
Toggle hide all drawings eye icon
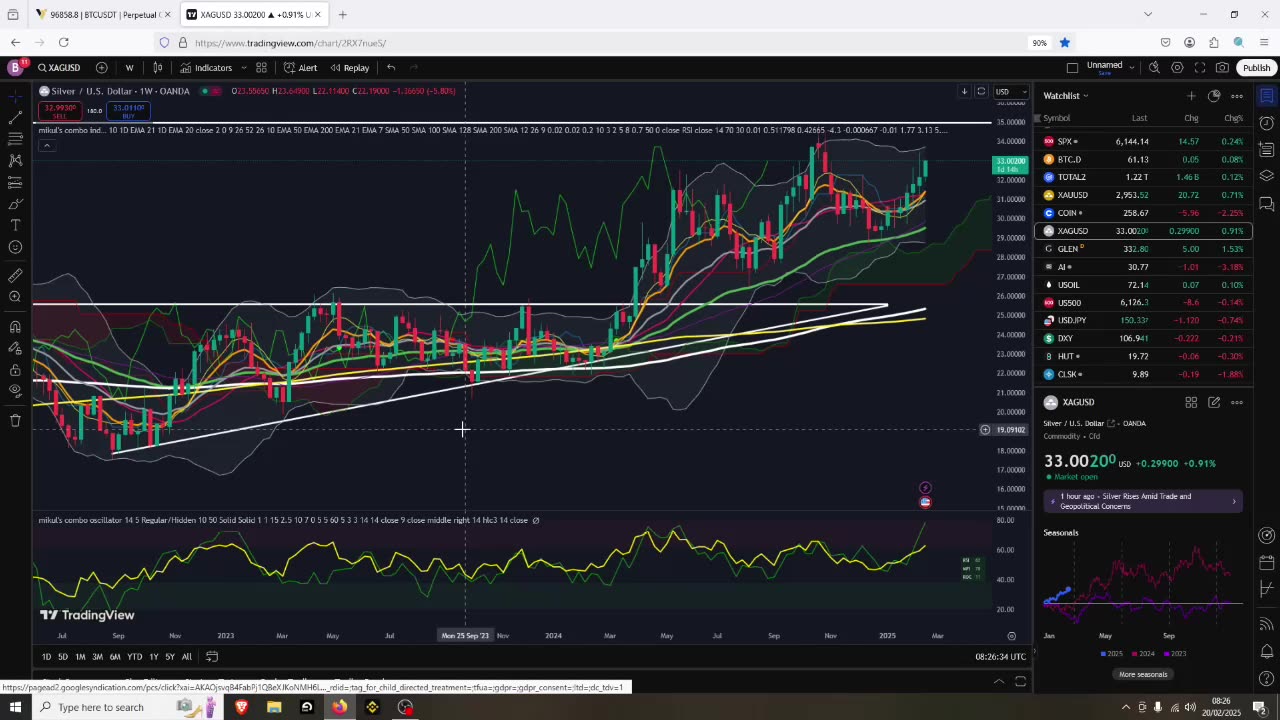pos(15,391)
